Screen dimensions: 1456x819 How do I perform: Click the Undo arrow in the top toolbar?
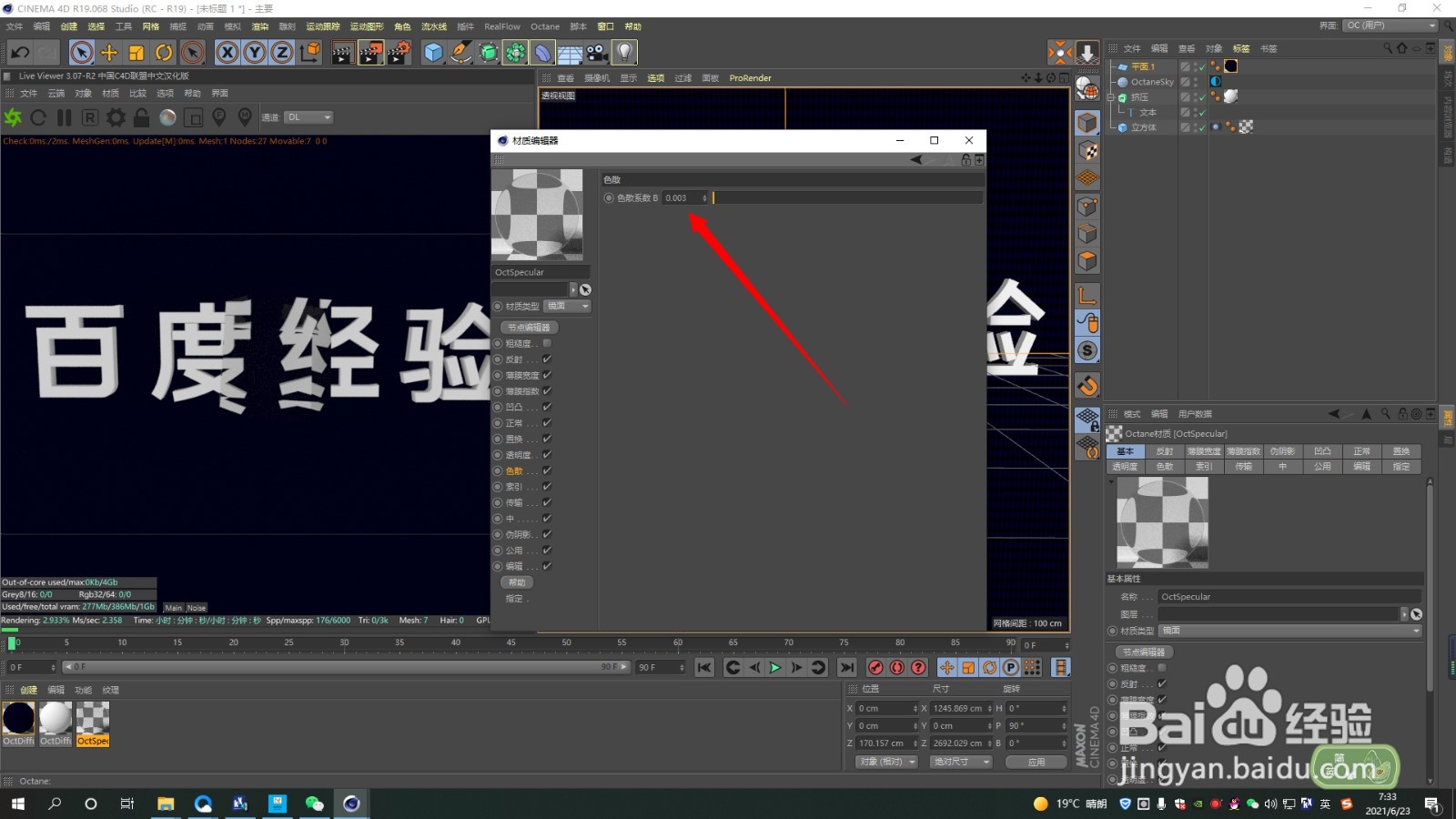pyautogui.click(x=20, y=53)
